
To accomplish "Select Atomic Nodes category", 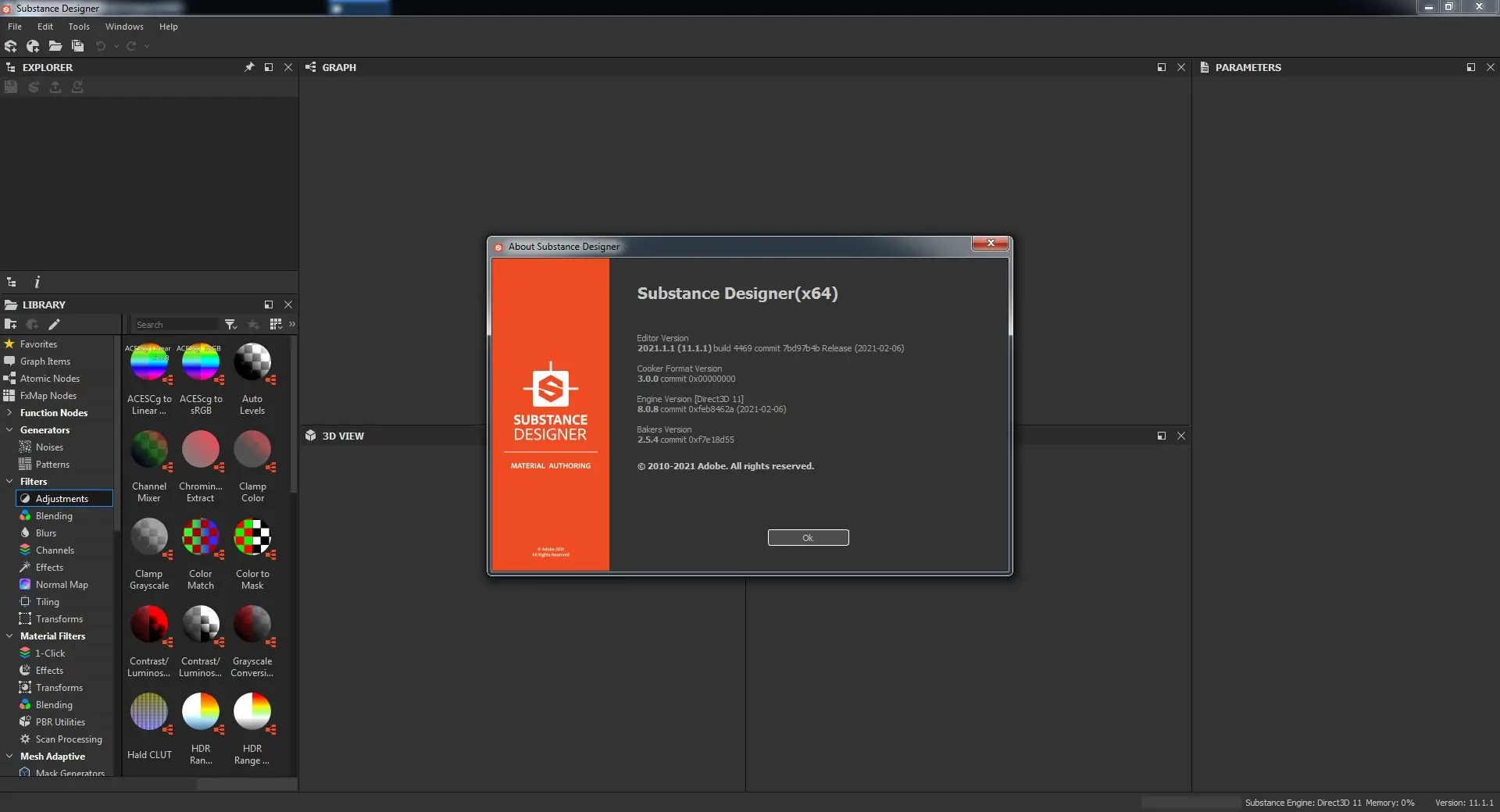I will point(50,379).
